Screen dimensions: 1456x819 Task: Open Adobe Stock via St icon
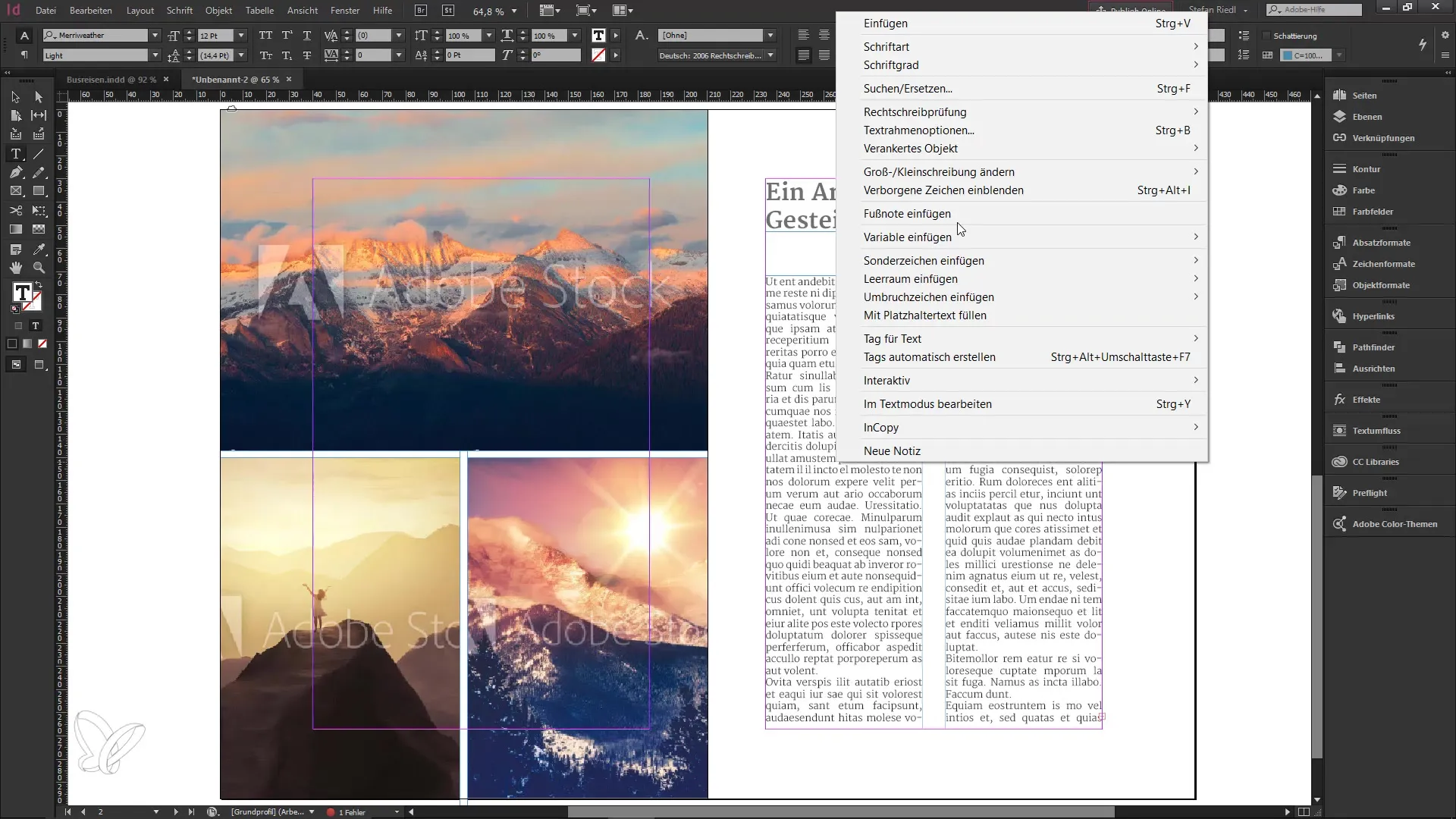[448, 11]
